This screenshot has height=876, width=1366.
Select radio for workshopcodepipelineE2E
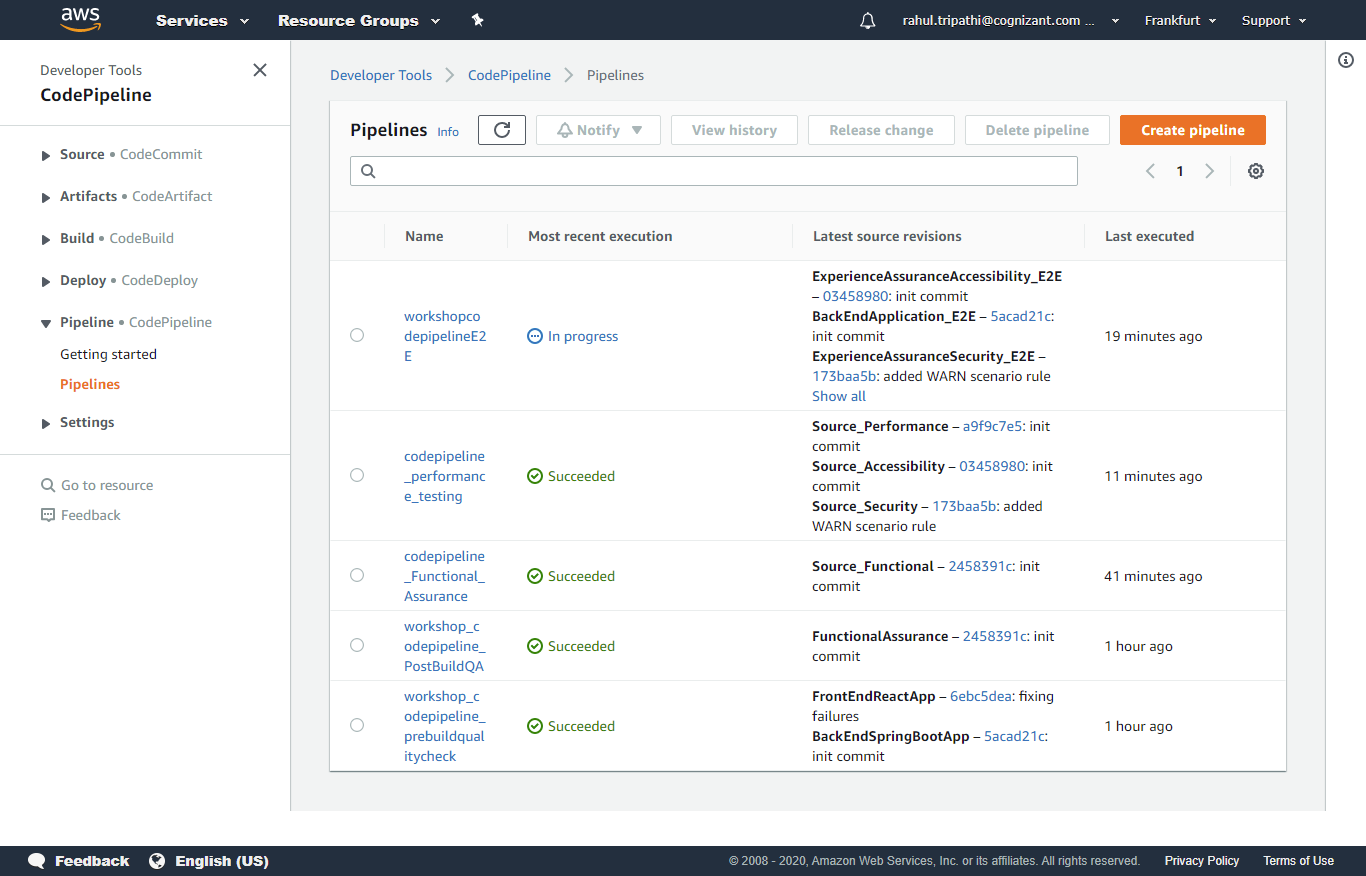[x=357, y=335]
